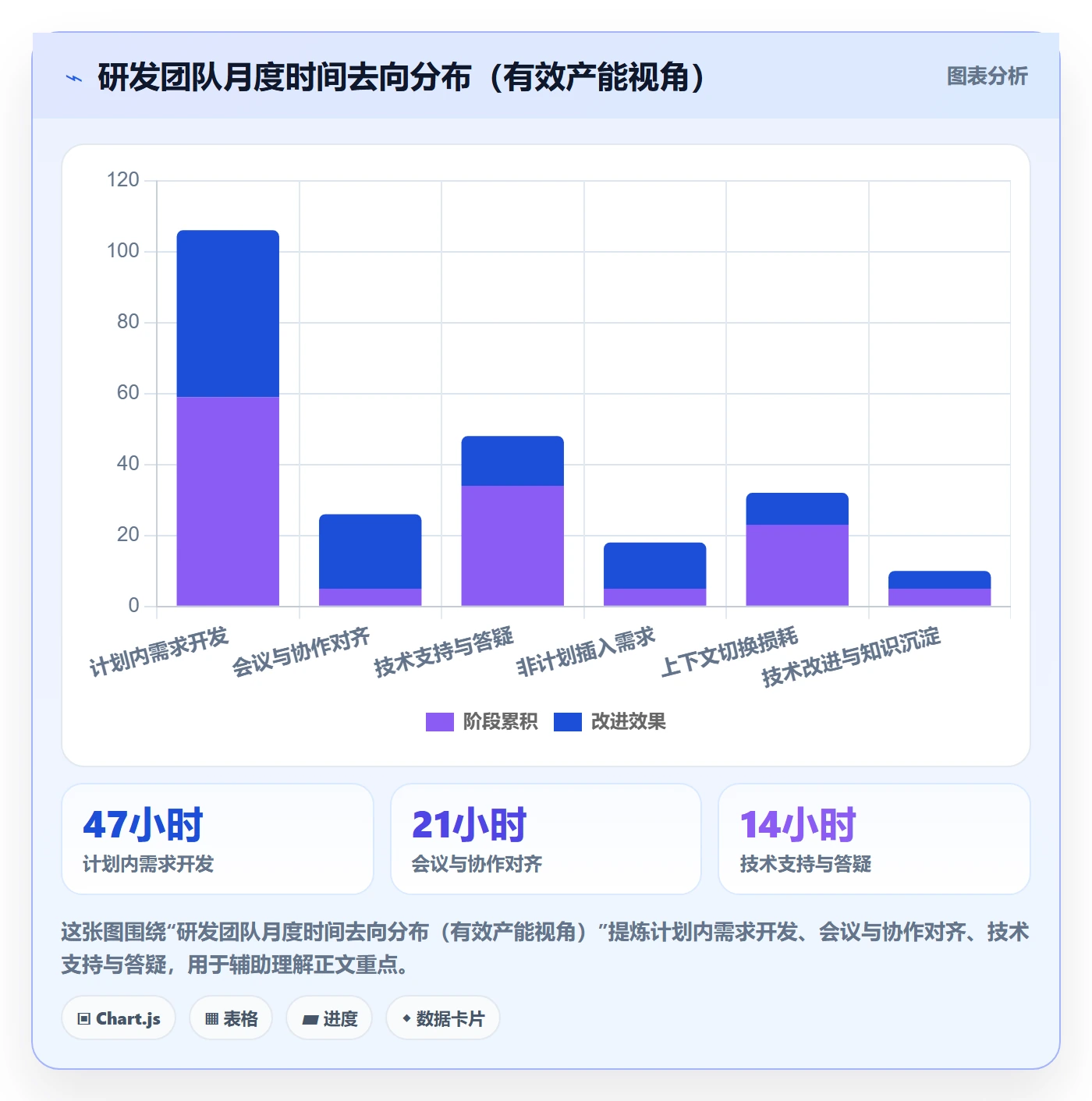
Task: Toggle the 阶段累积 legend purple swatch
Action: coord(439,722)
